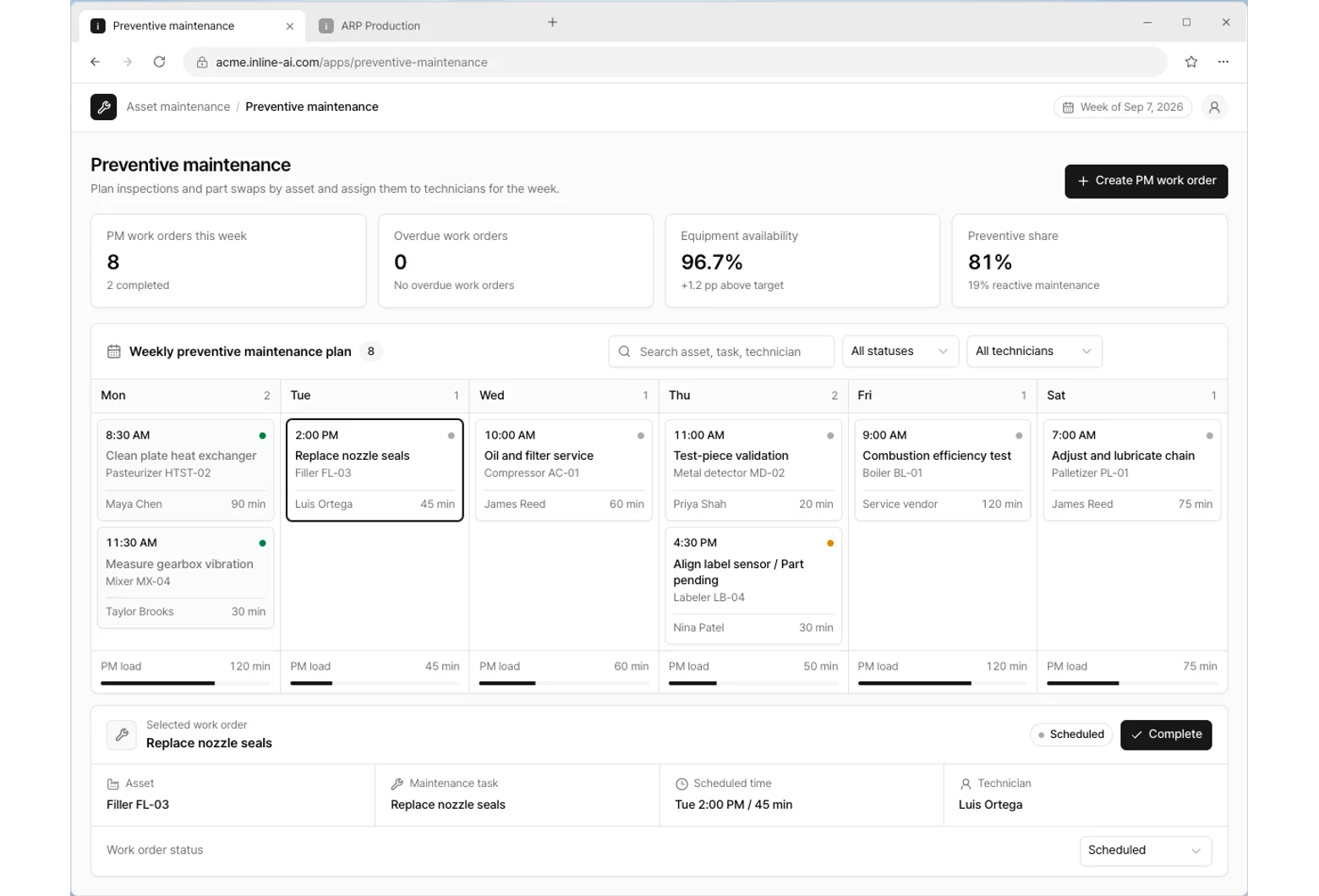Reload the page
Viewport: 1319px width, 896px height.
coord(159,62)
